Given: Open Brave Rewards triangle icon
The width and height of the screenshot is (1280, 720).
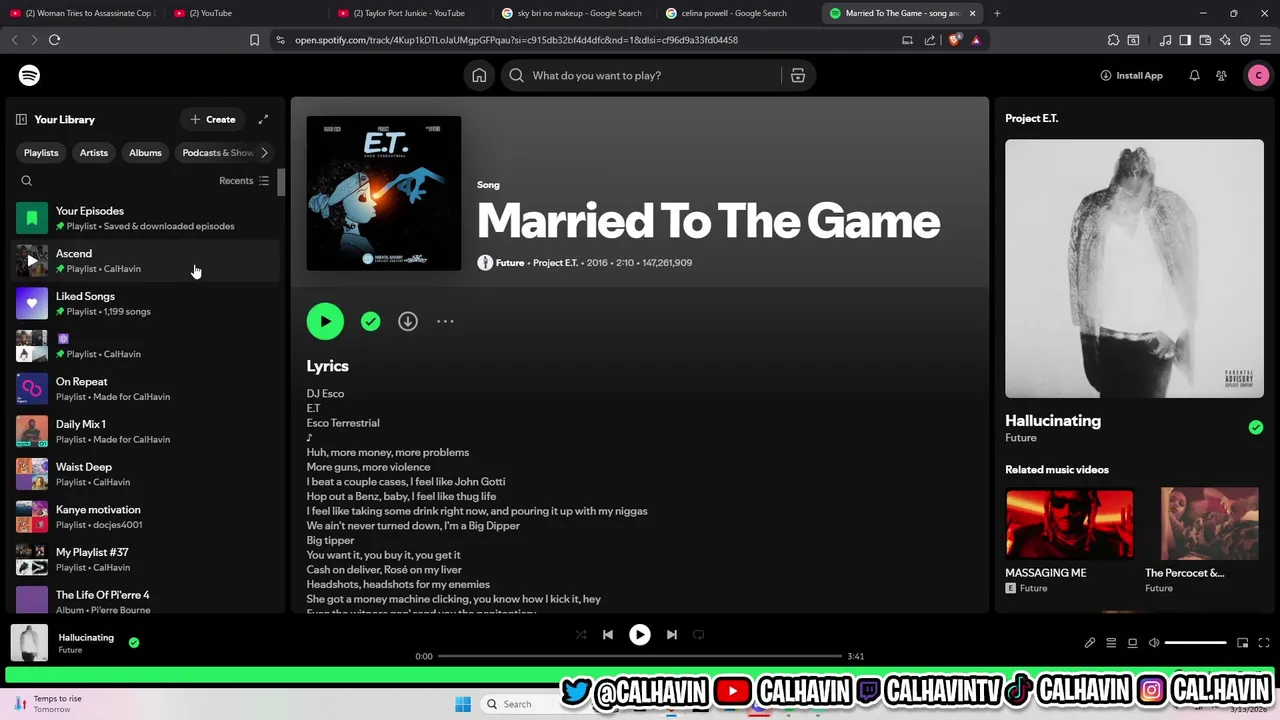Looking at the screenshot, I should pos(976,40).
